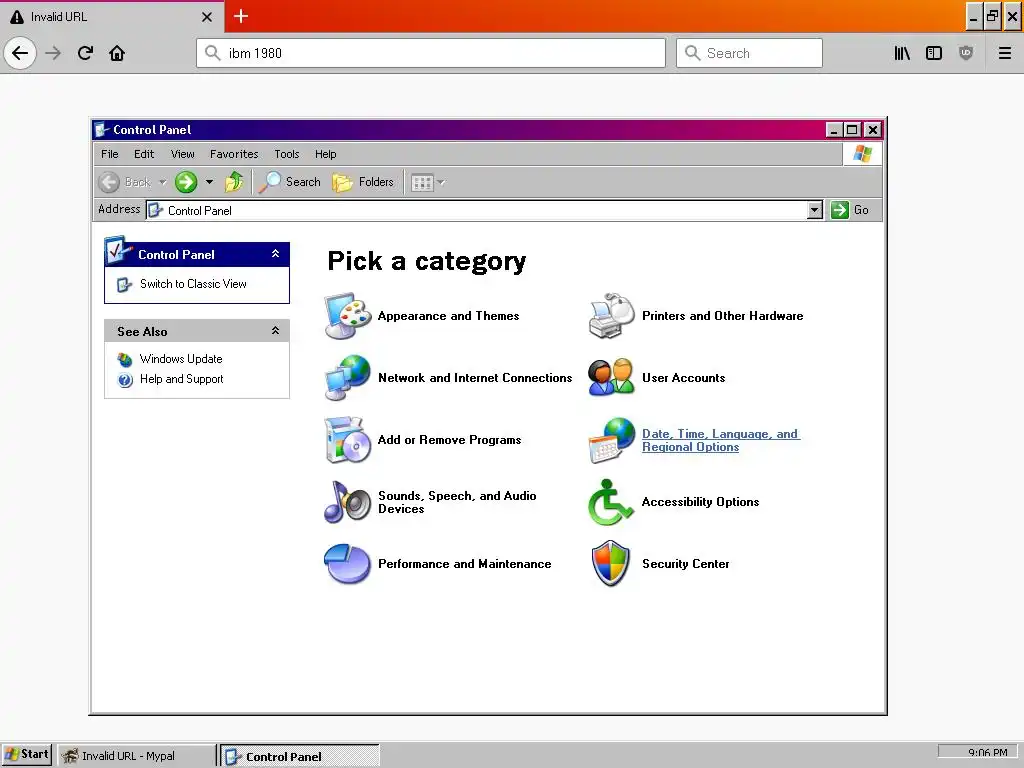Click the browser URL field showing ibm 1980
Image resolution: width=1024 pixels, height=768 pixels.
tap(431, 53)
